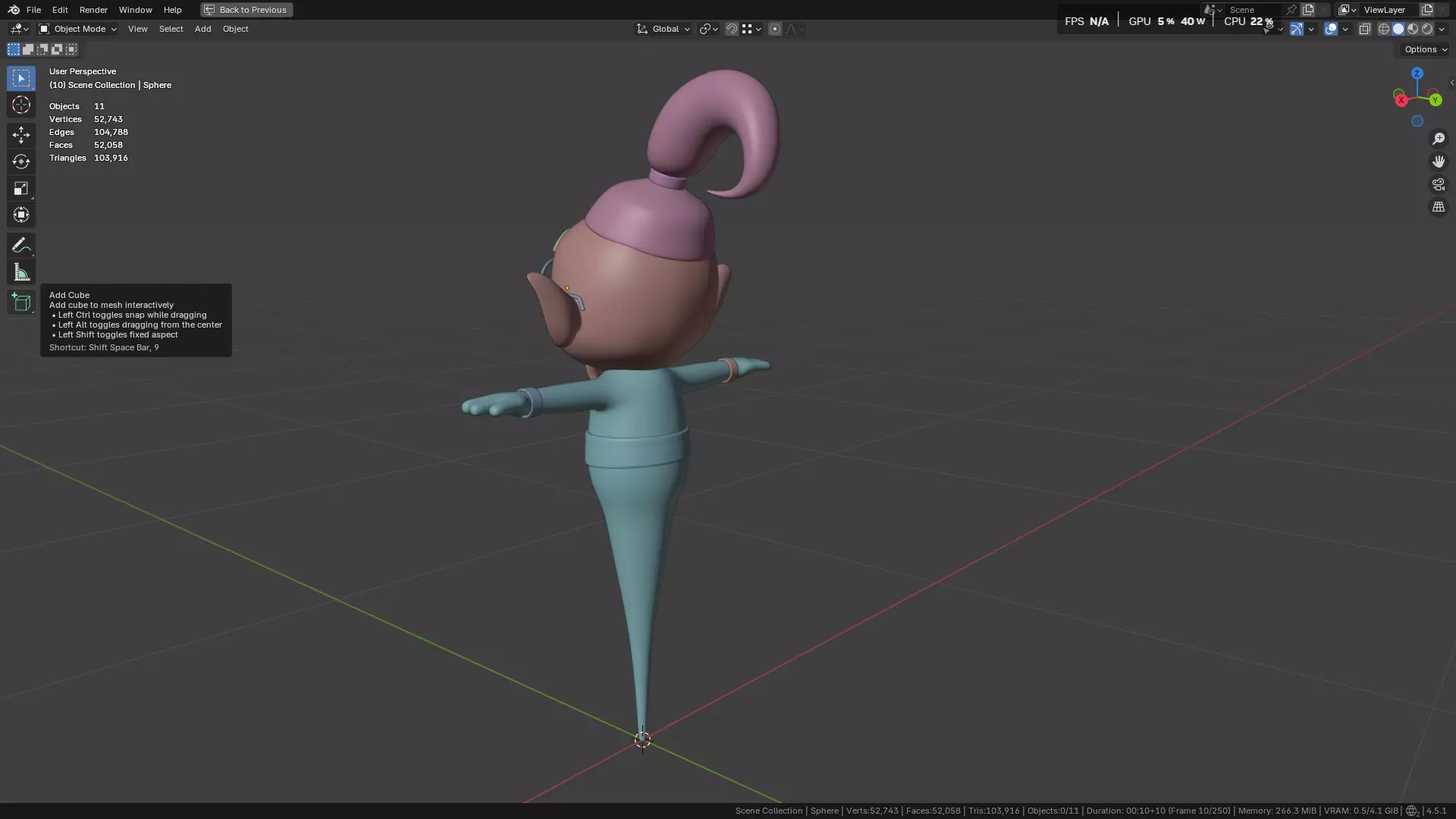
Task: Set selection mode to Invert Existing Selection
Action: click(x=57, y=49)
